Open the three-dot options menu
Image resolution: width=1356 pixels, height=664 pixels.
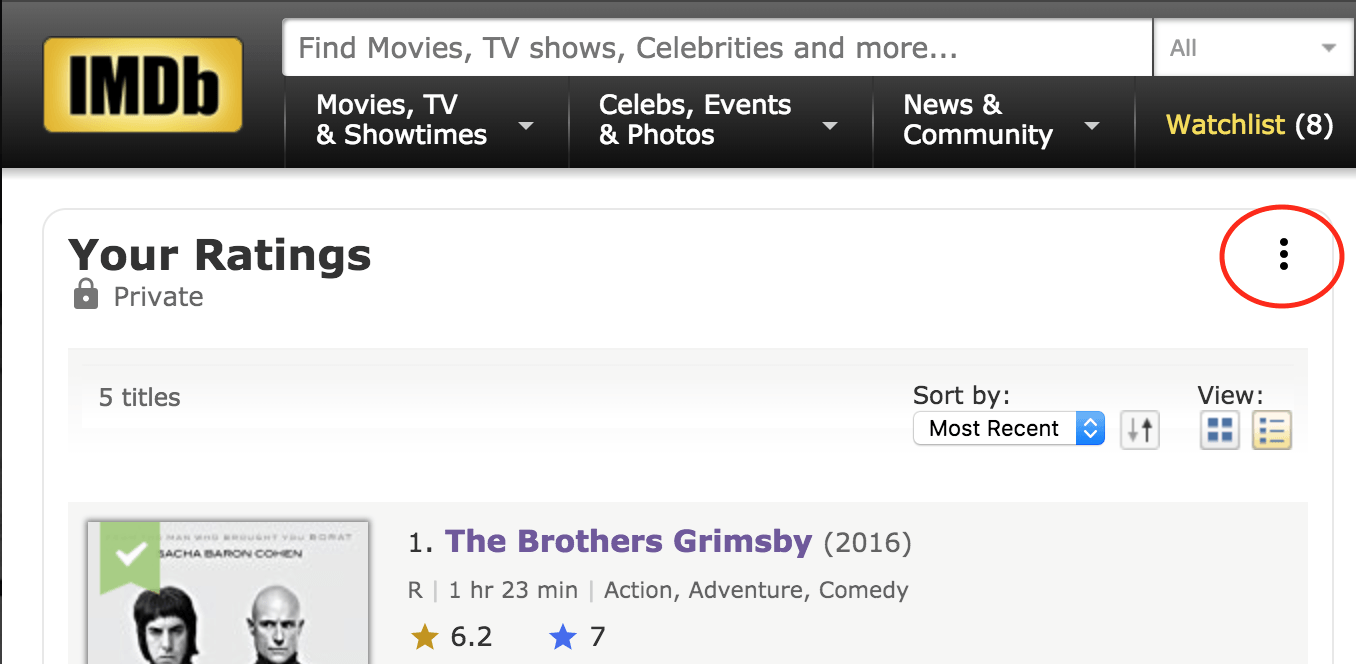1284,254
